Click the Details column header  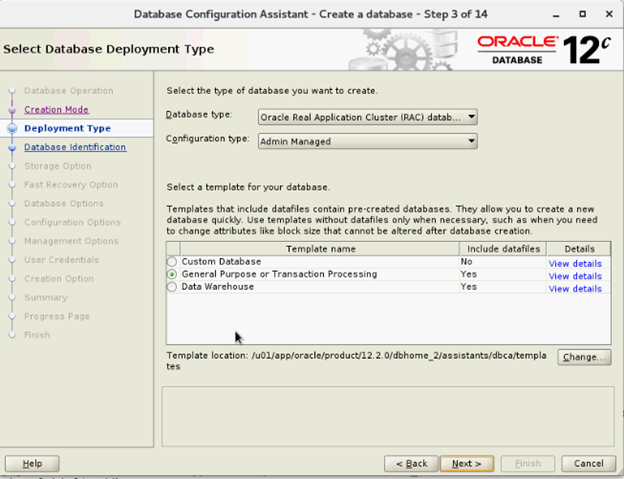579,249
